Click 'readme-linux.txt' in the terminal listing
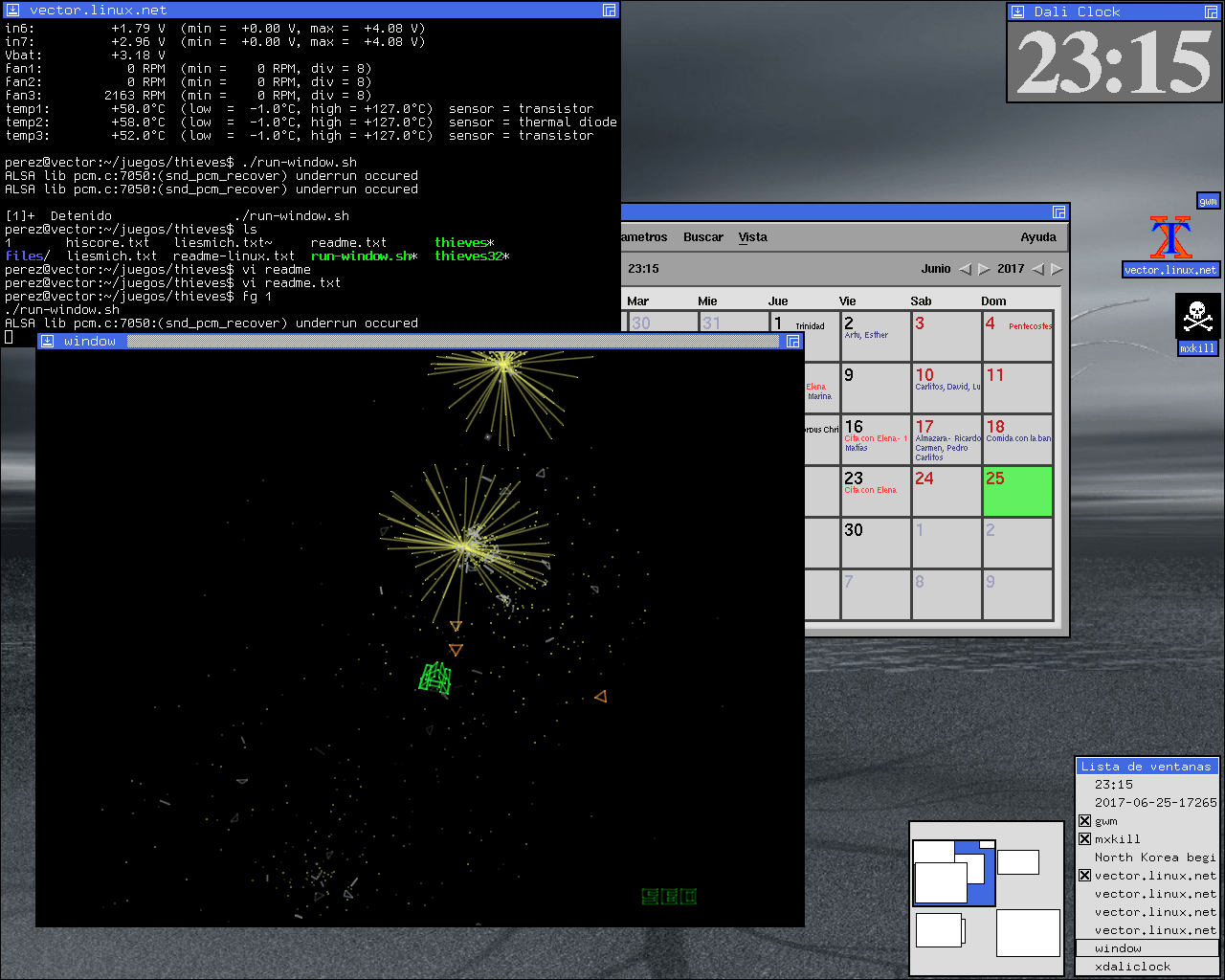 234,256
